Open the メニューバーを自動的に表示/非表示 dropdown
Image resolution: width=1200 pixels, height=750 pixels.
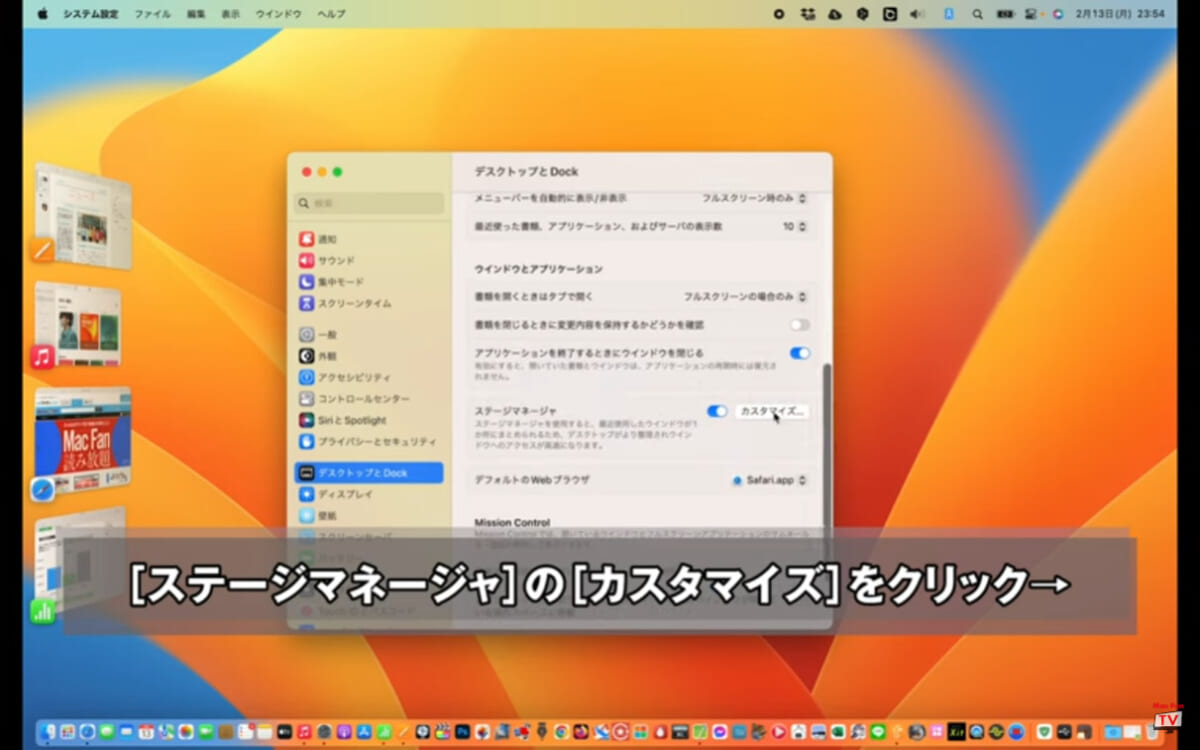(754, 199)
